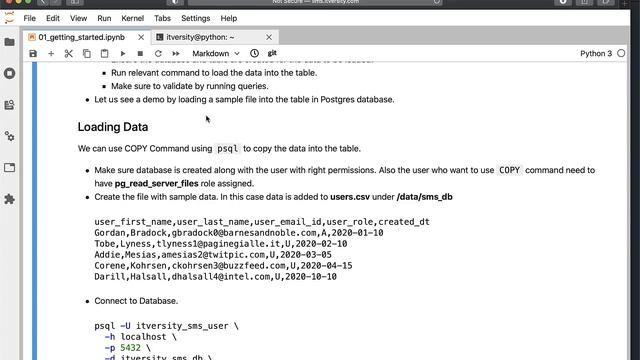The height and width of the screenshot is (360, 640).
Task: Click 'Run relevant command to load the data'
Action: click(x=214, y=73)
